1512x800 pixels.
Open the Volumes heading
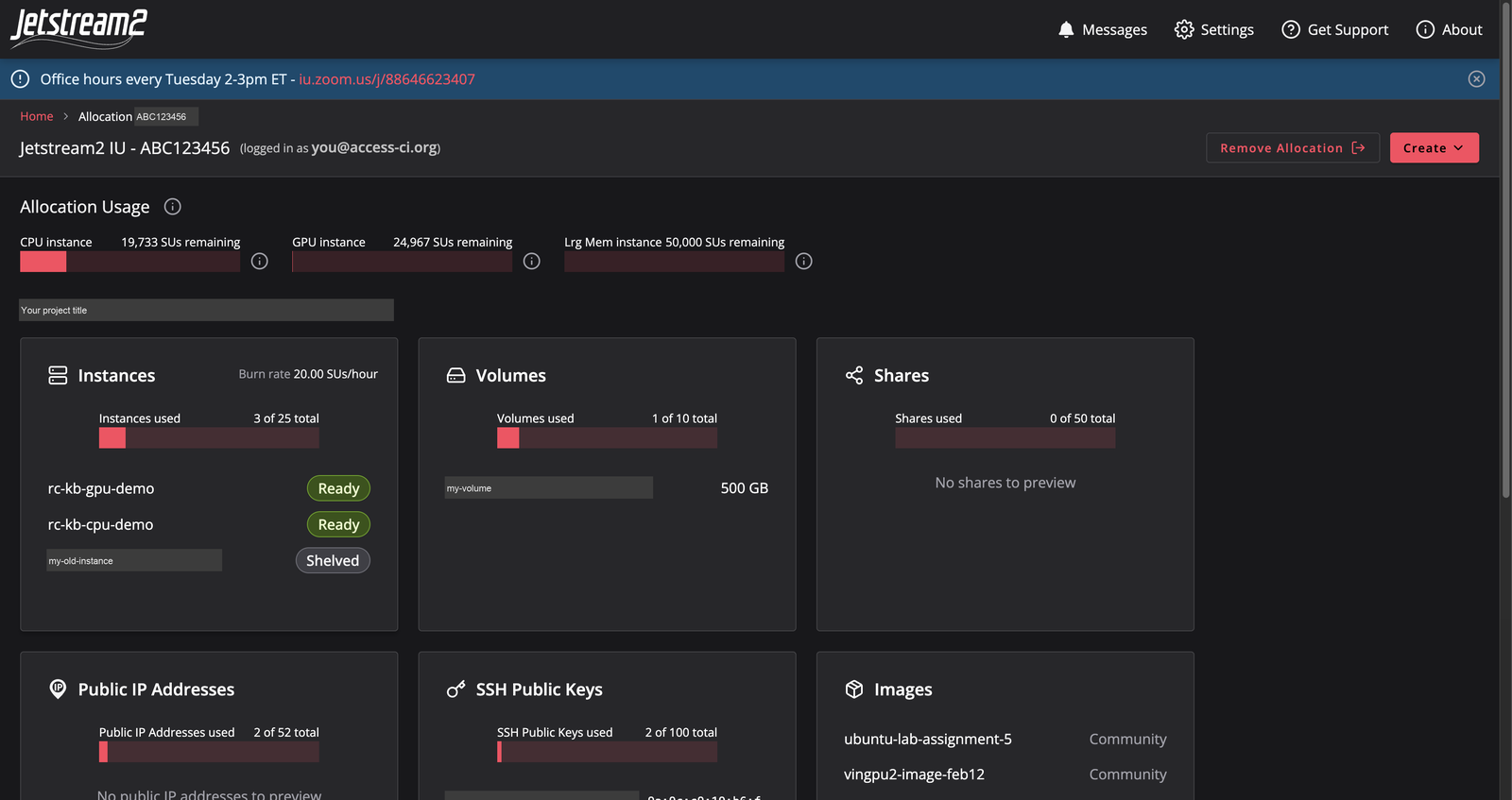click(x=511, y=376)
